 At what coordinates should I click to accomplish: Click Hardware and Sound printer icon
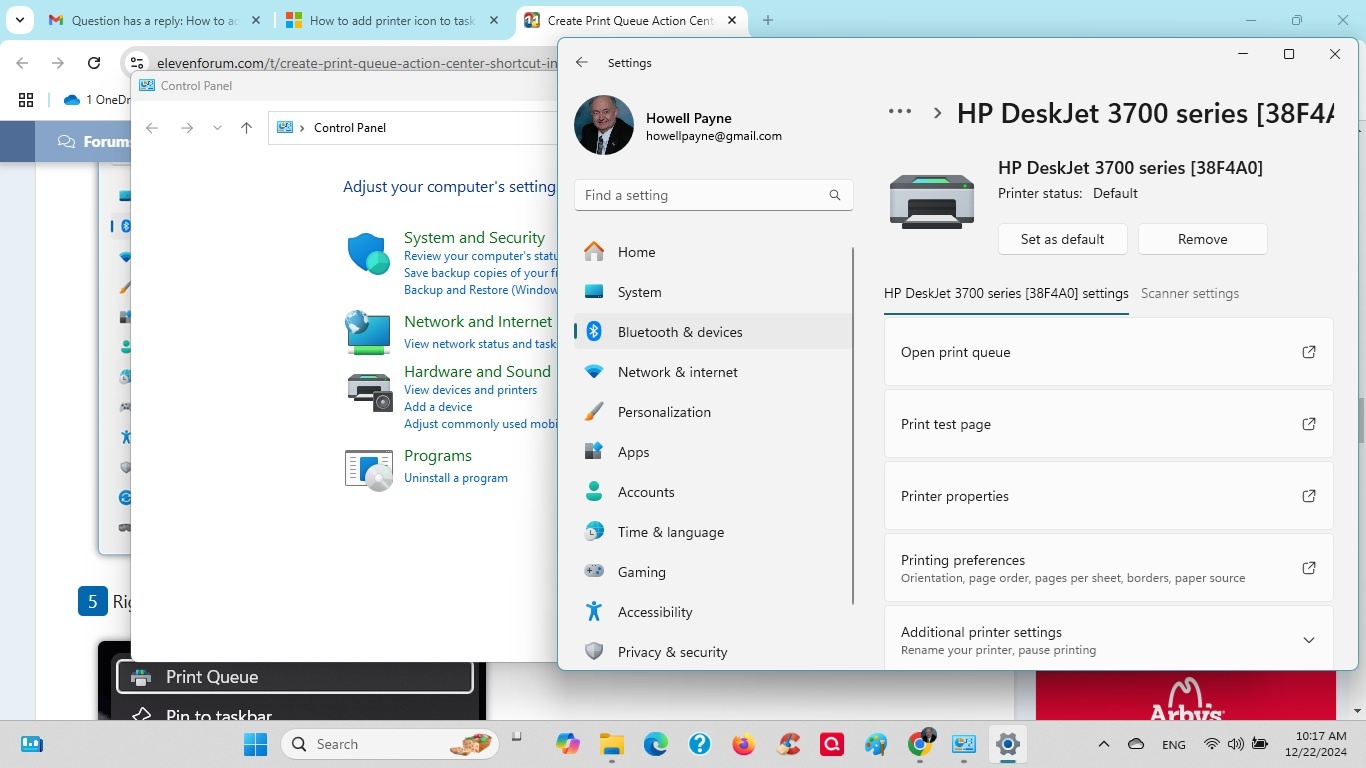tap(369, 391)
